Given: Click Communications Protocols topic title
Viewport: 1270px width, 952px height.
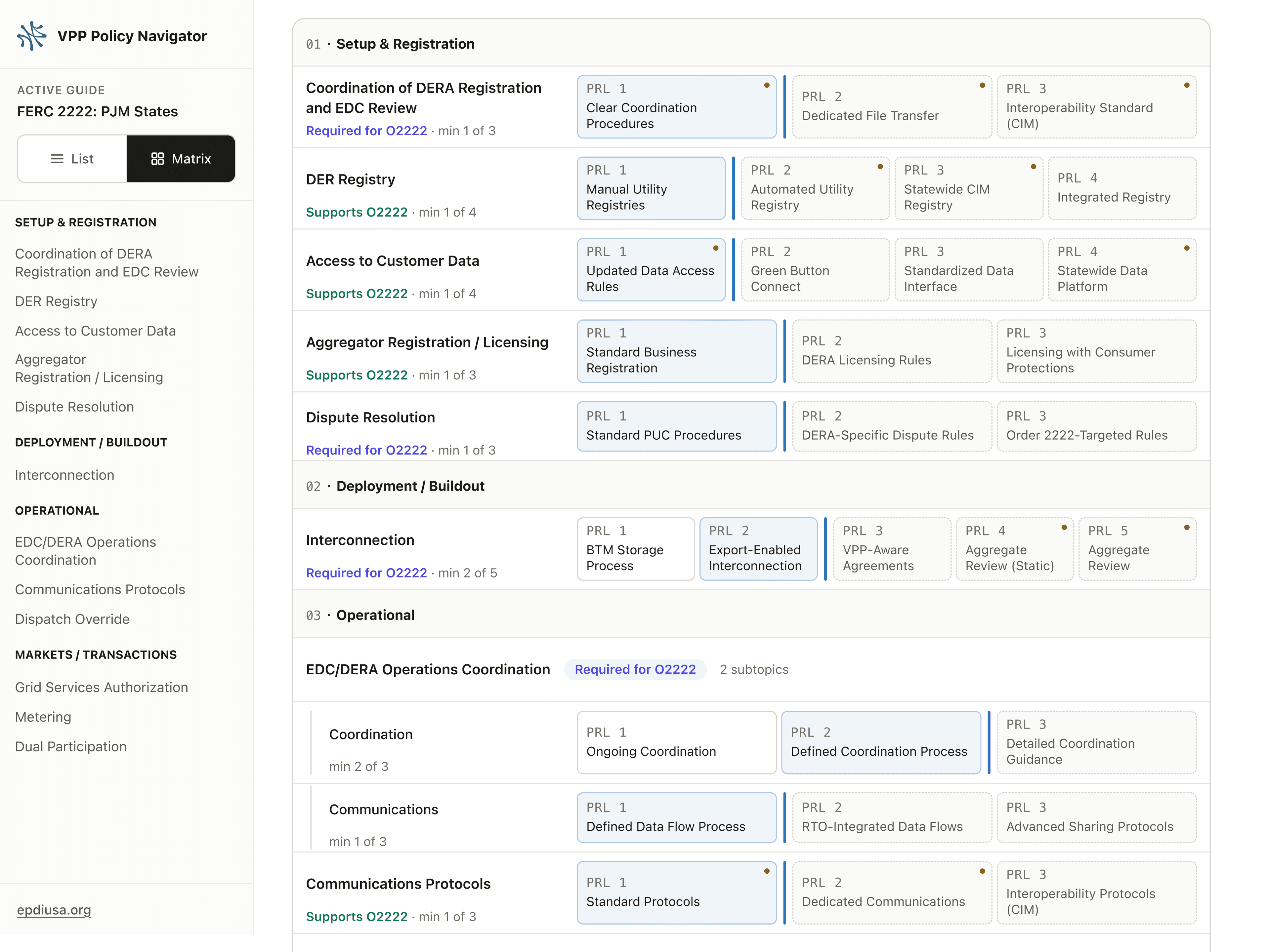Looking at the screenshot, I should click(398, 884).
